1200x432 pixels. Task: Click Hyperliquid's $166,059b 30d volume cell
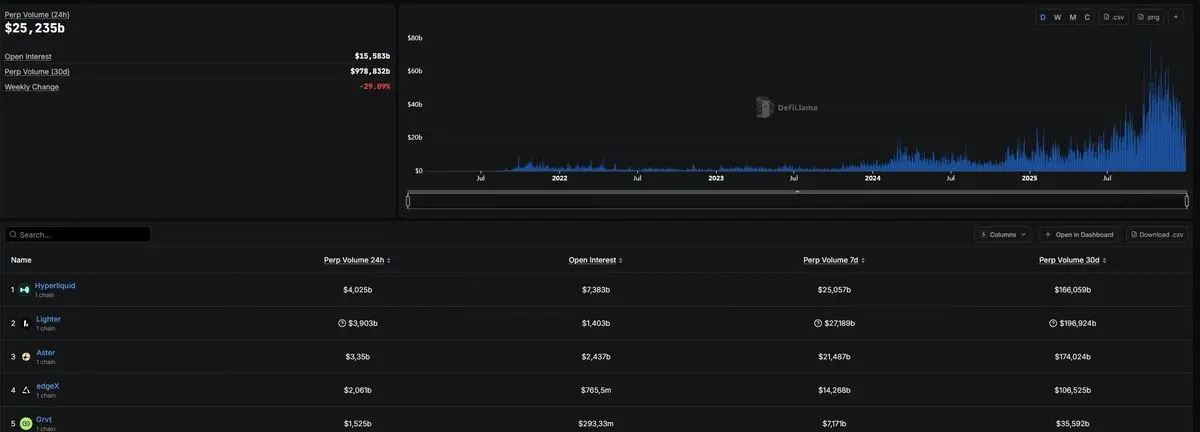click(1074, 290)
